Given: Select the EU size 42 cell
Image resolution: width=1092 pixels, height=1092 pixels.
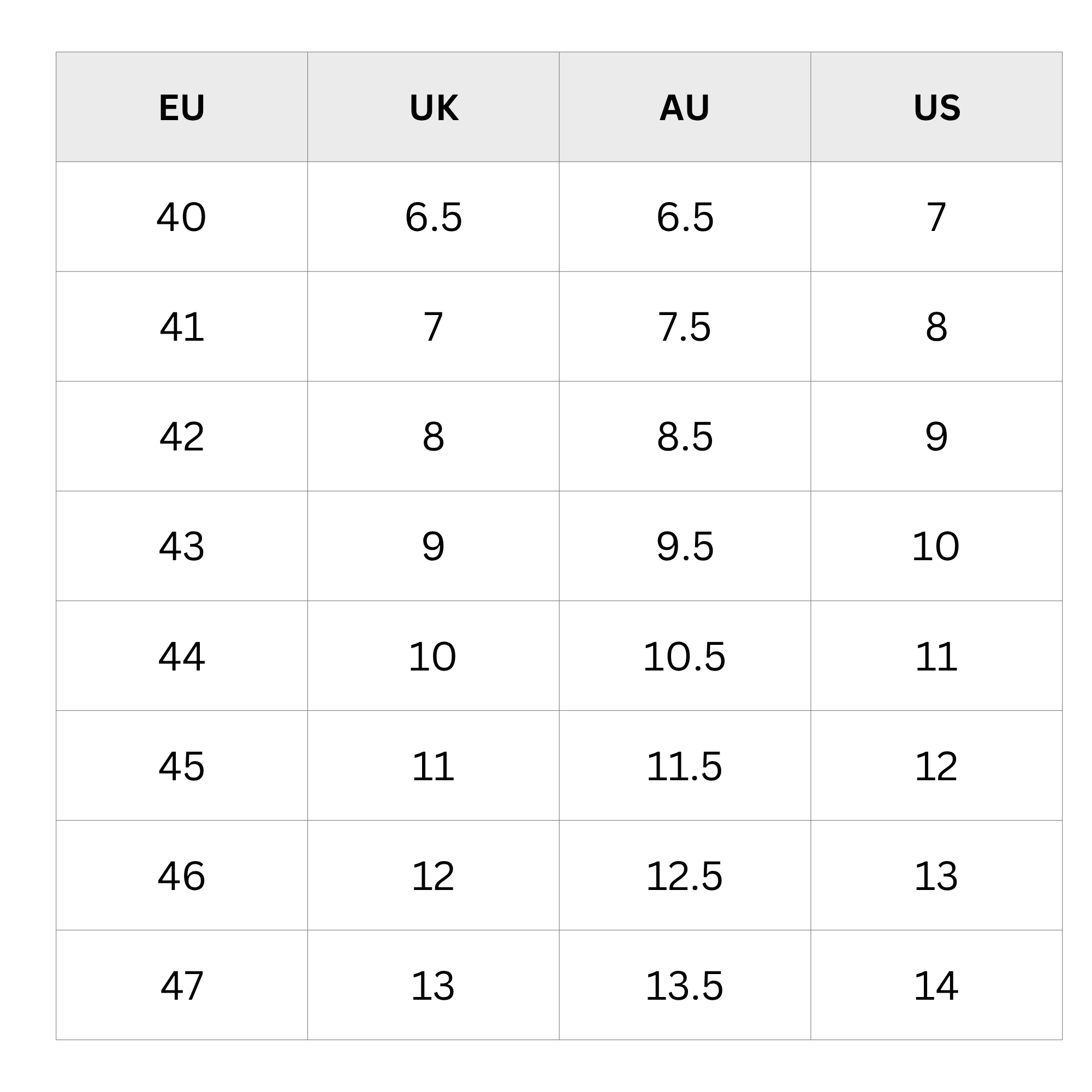Looking at the screenshot, I should (181, 436).
